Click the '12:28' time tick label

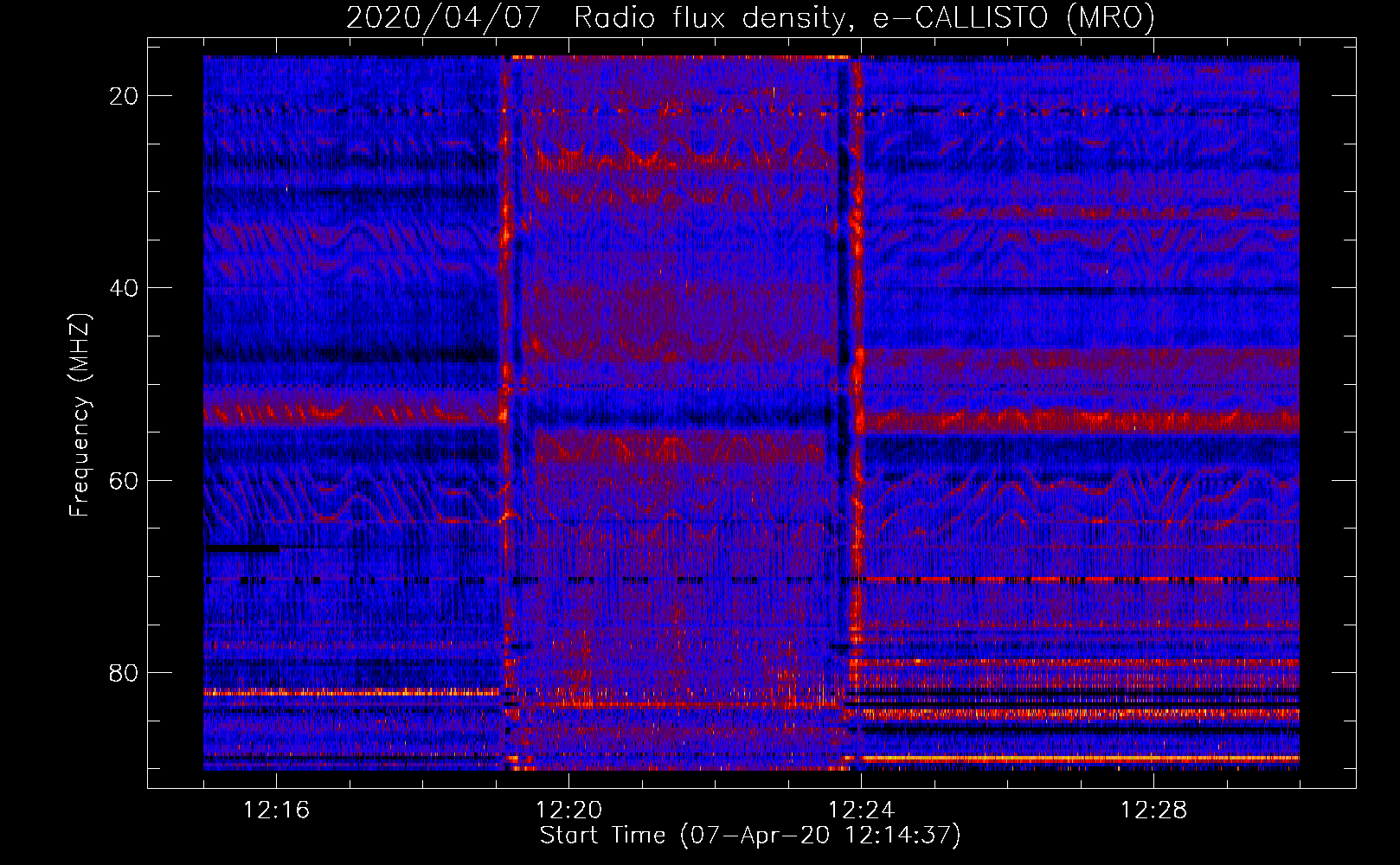tap(1153, 811)
